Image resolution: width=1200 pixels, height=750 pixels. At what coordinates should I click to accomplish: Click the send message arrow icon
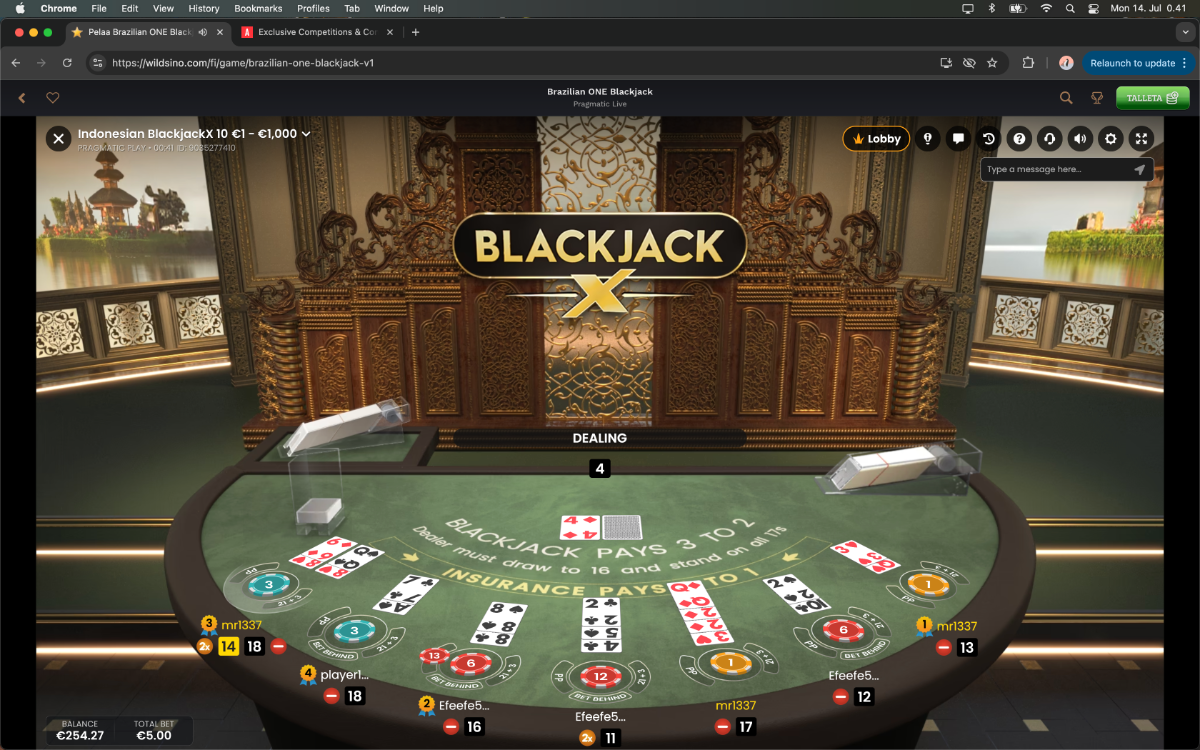coord(1139,169)
